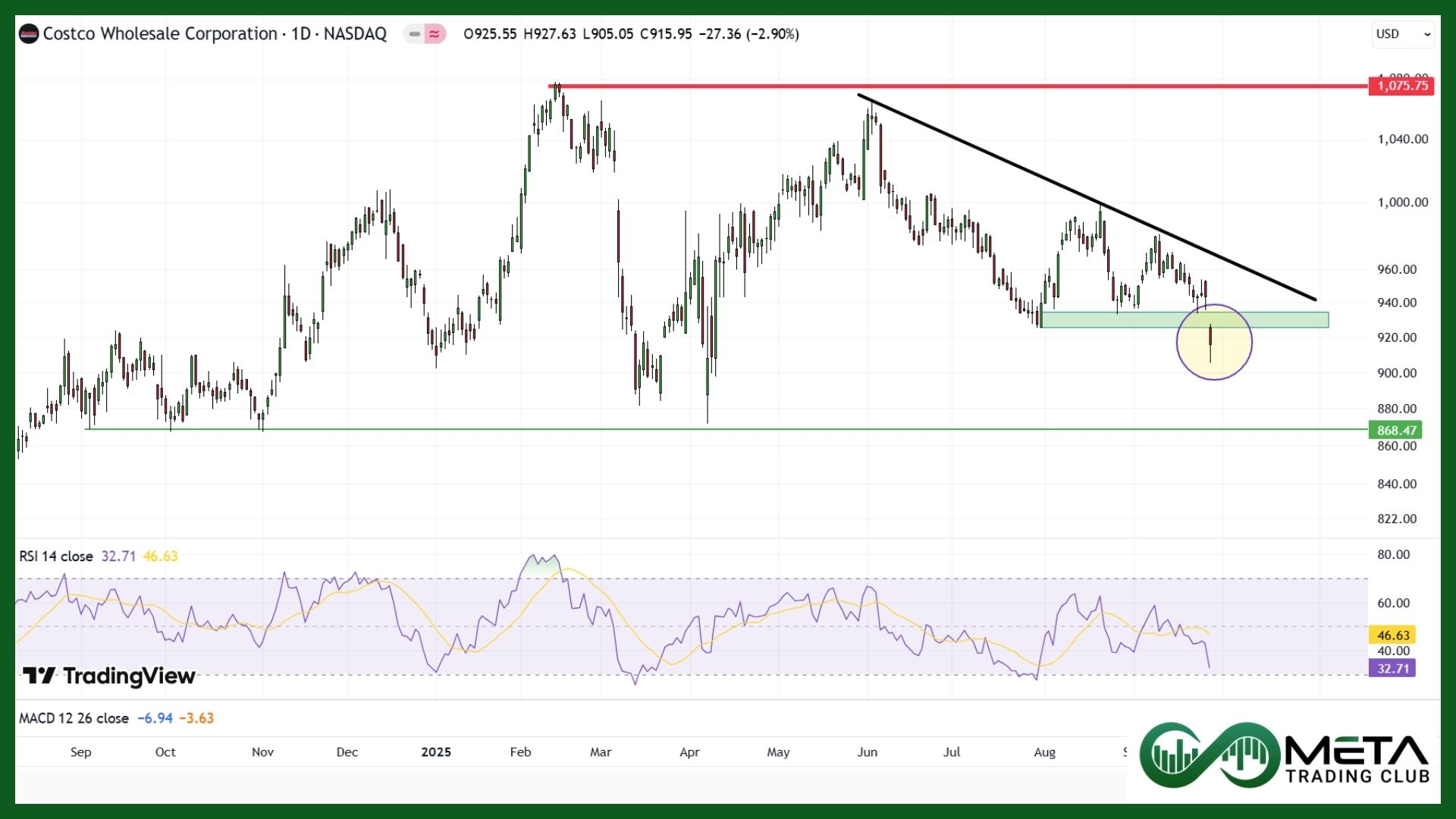Screen dimensions: 1456x819
Task: Click the red 1,075.75 price label
Action: 1402,86
